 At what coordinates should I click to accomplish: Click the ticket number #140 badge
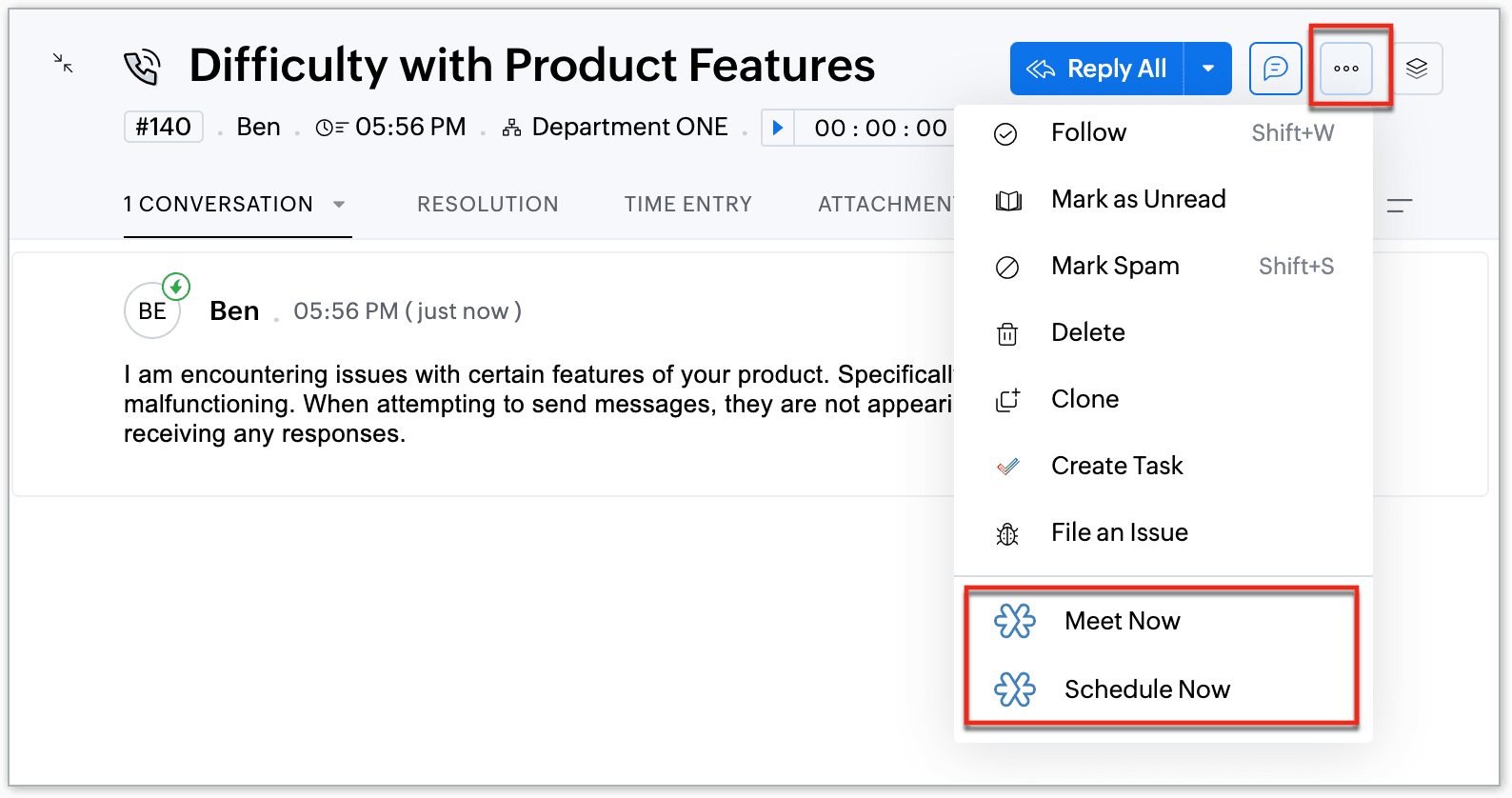164,128
